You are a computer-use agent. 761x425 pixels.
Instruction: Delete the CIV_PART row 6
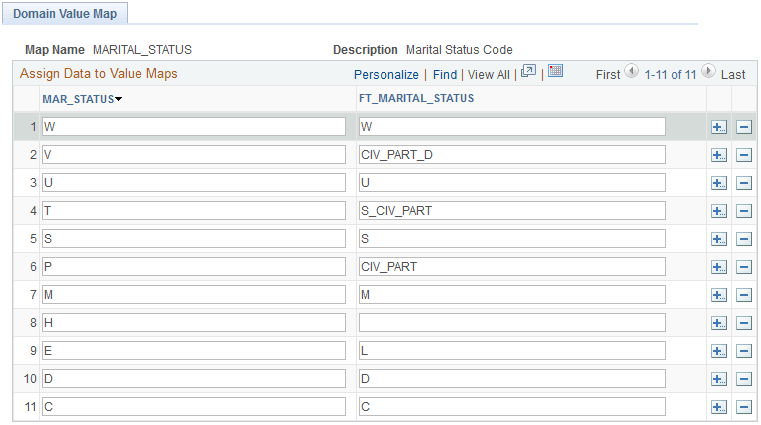click(x=744, y=267)
